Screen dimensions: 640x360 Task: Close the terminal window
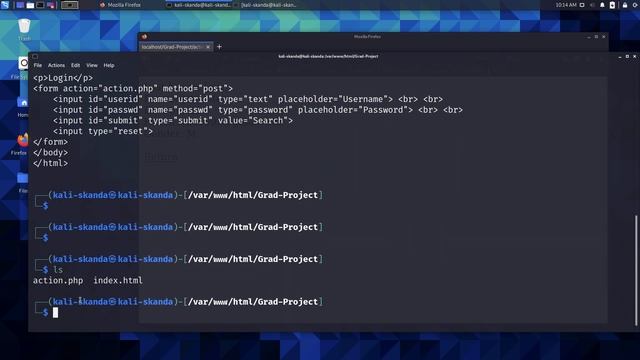tap(635, 56)
